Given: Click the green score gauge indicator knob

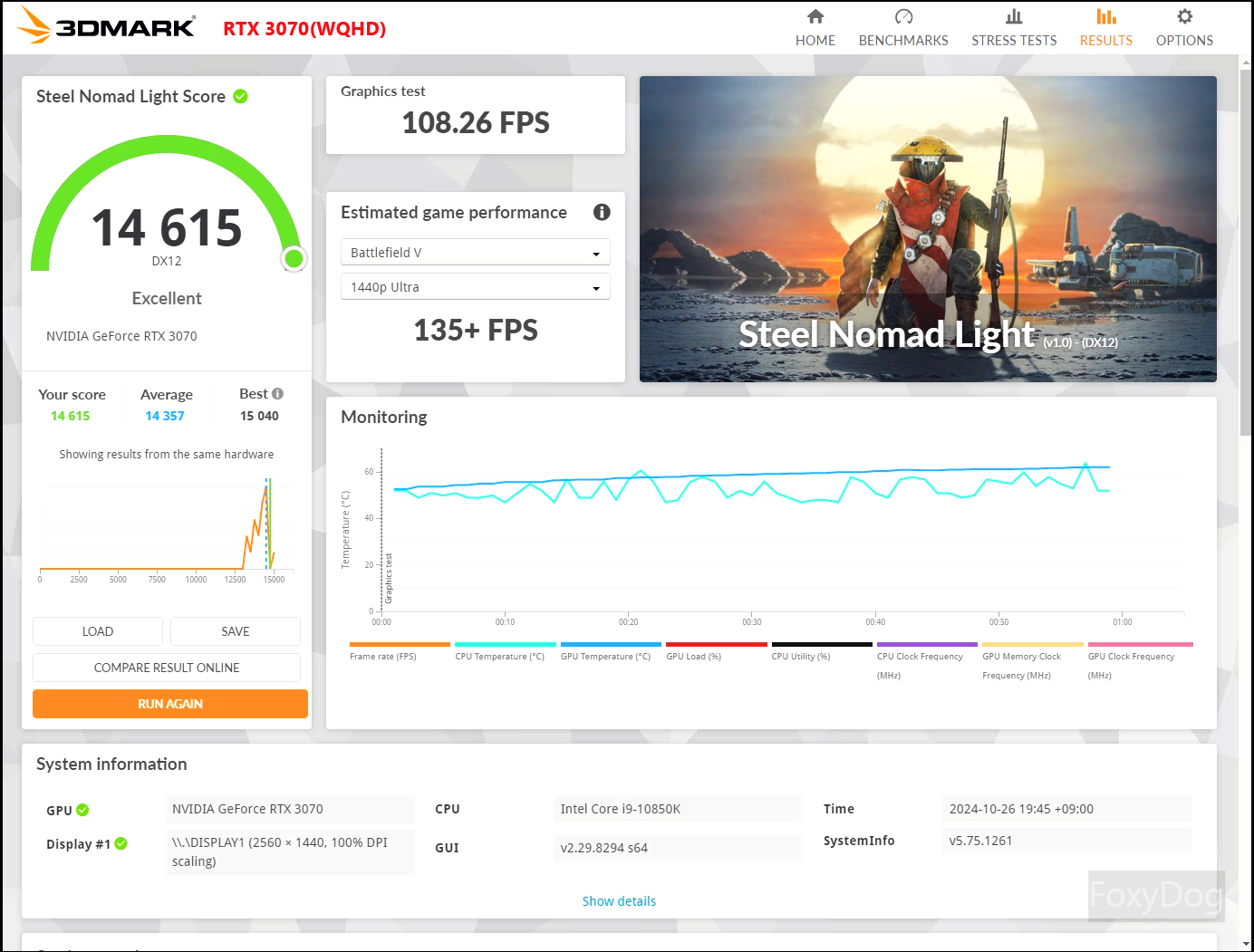Looking at the screenshot, I should 294,259.
